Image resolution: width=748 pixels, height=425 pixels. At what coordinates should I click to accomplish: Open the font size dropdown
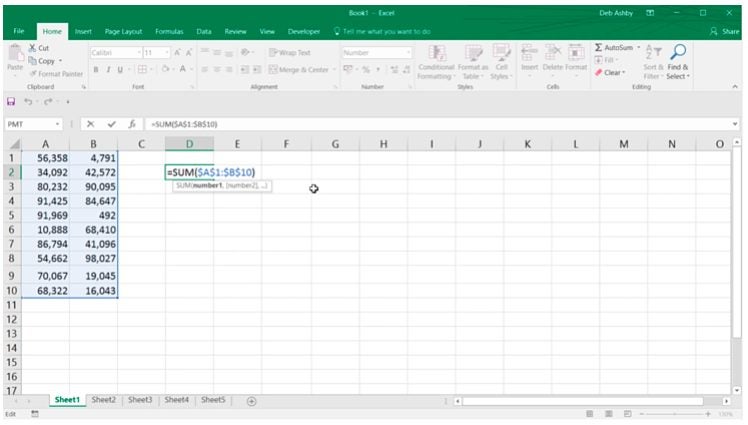coord(166,52)
